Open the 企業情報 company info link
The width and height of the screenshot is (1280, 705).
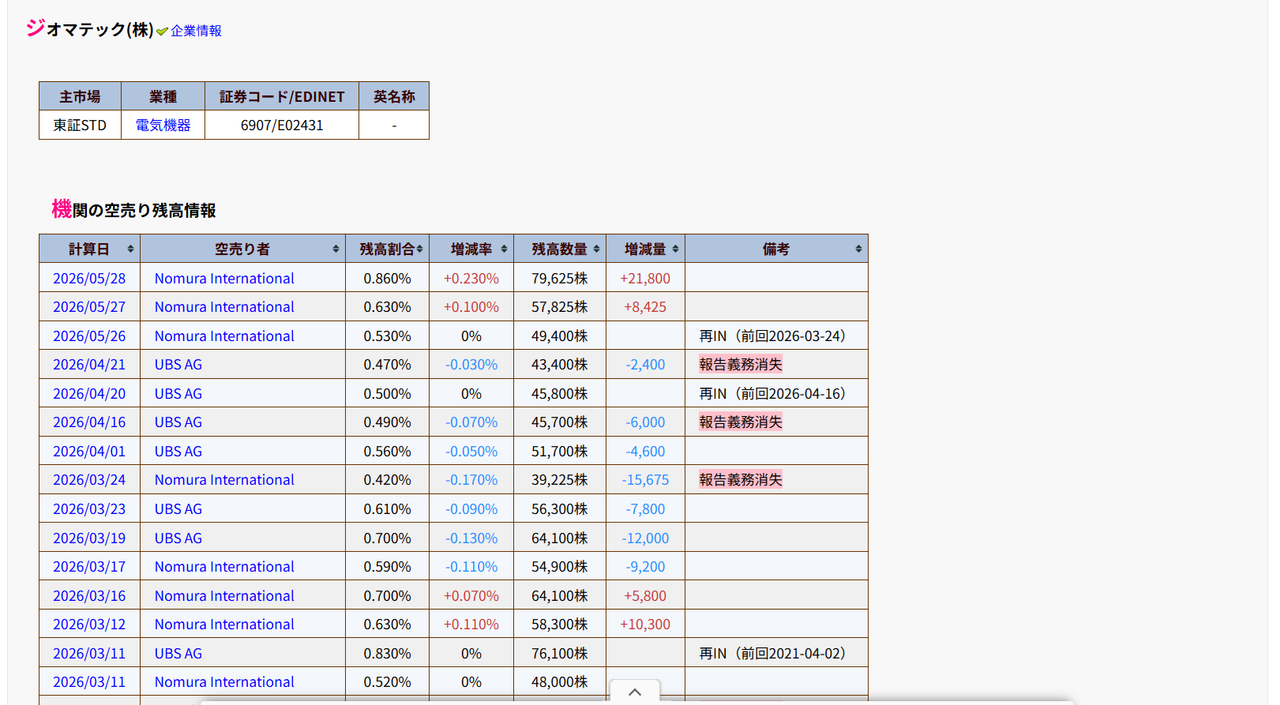coord(196,31)
